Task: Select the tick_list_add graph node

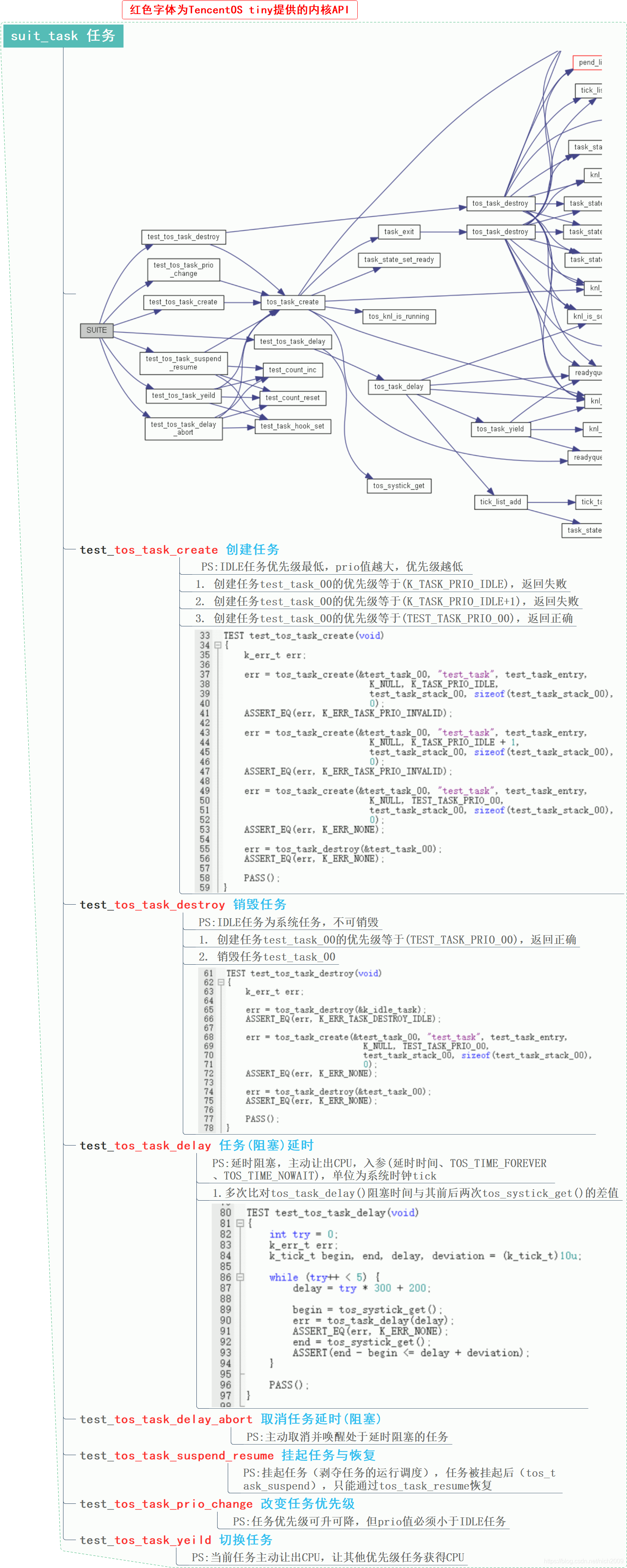Action: [500, 502]
